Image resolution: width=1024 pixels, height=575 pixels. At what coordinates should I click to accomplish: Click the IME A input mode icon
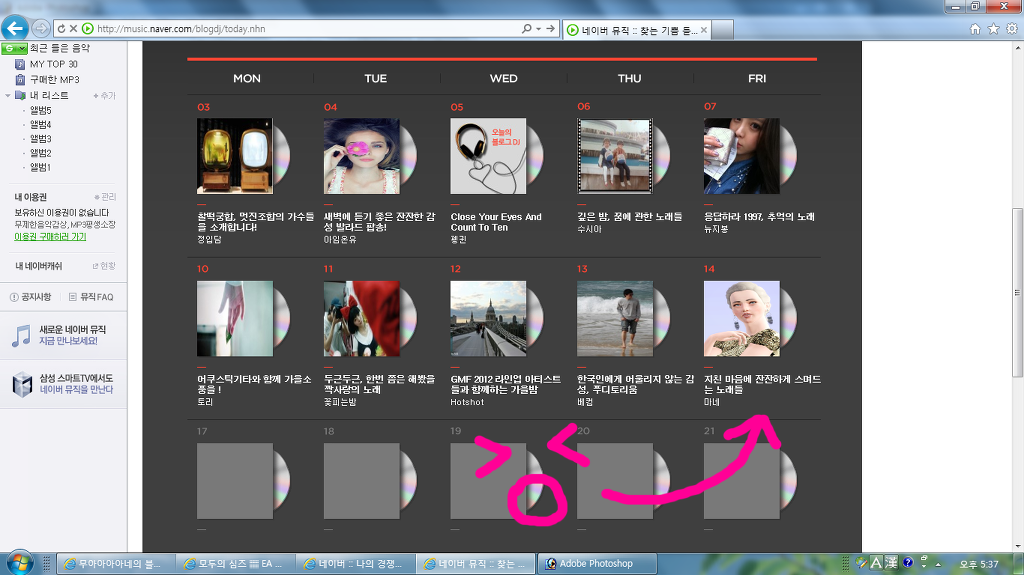(876, 563)
